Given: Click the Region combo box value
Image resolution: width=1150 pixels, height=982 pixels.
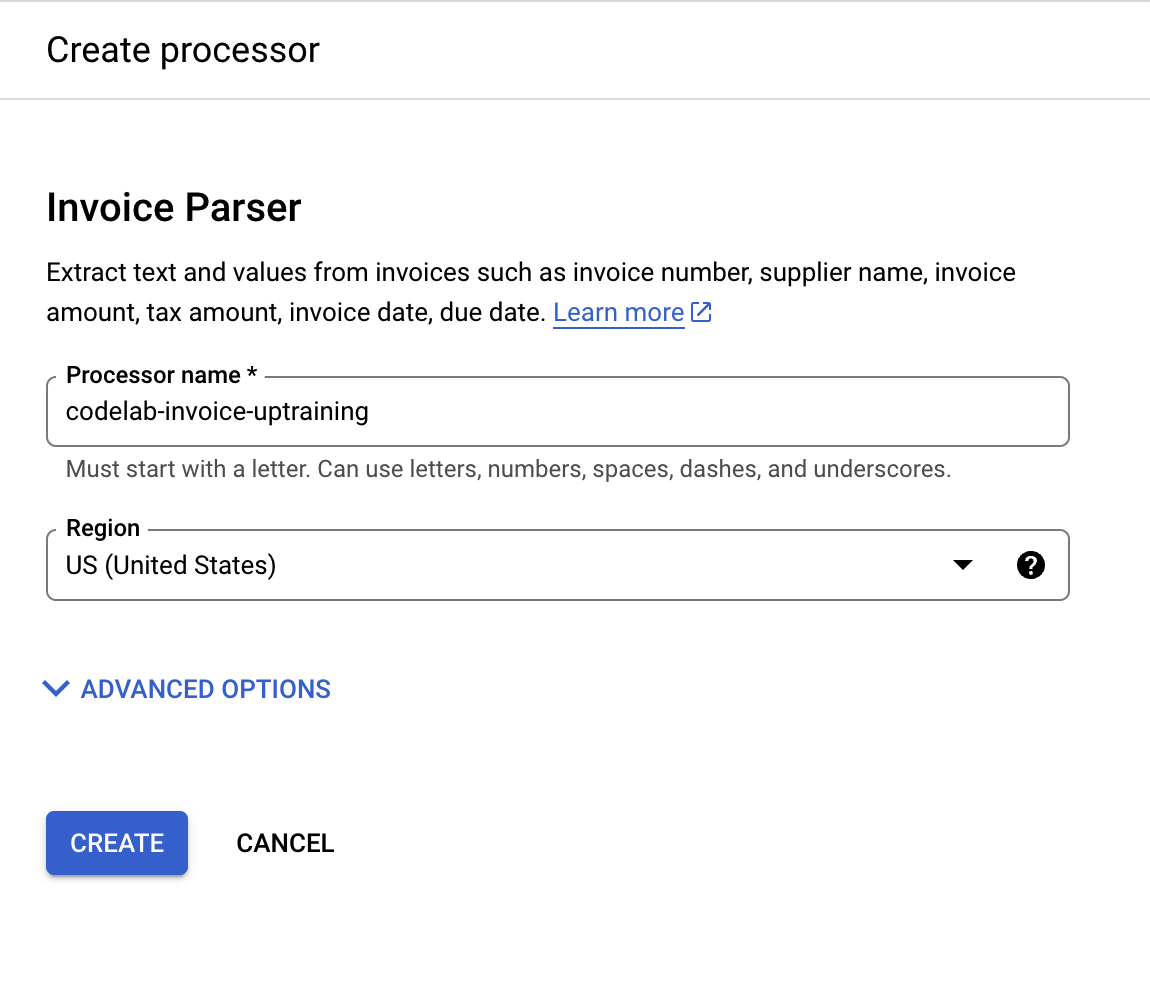Looking at the screenshot, I should (x=170, y=565).
